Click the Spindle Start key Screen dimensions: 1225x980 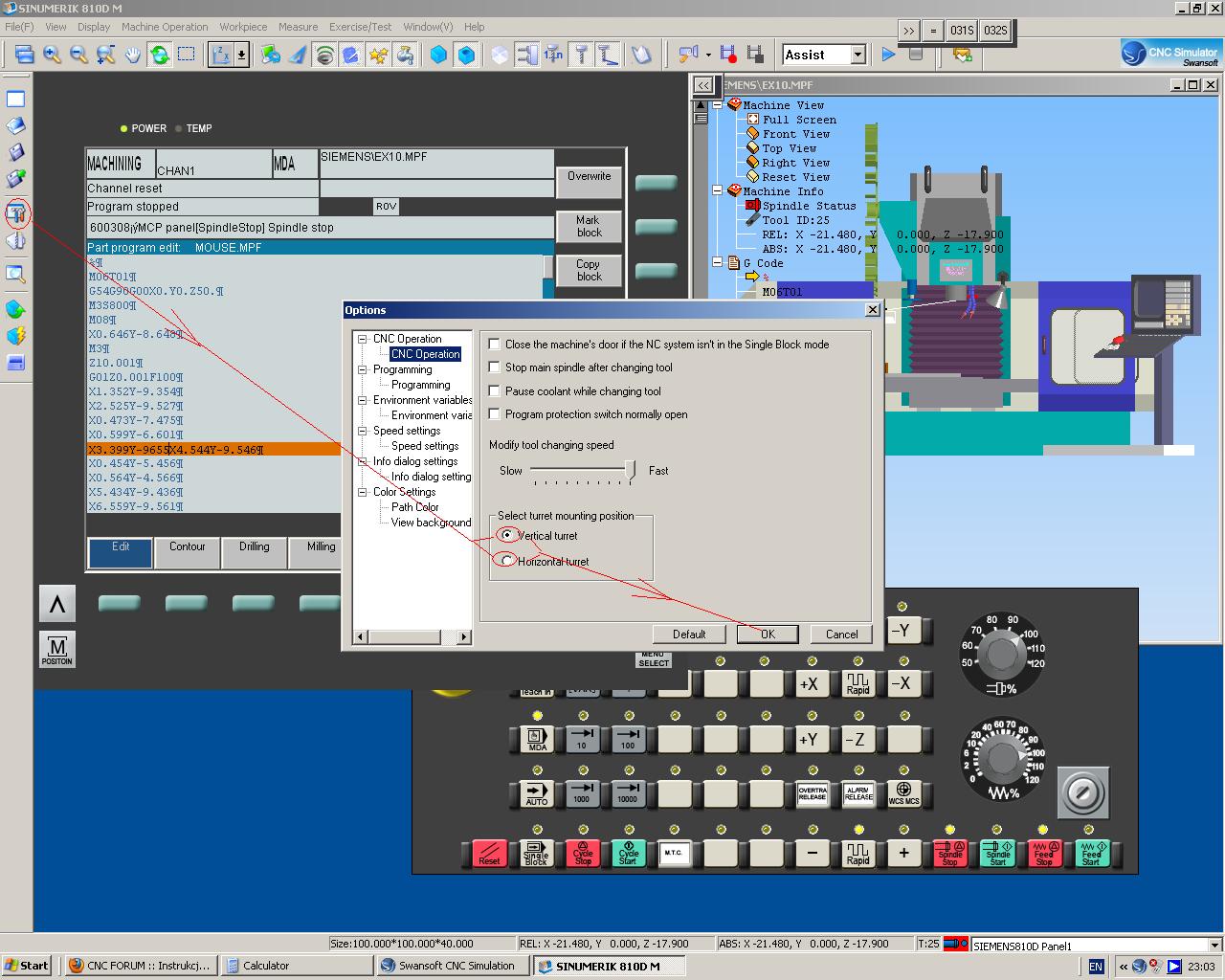point(996,853)
